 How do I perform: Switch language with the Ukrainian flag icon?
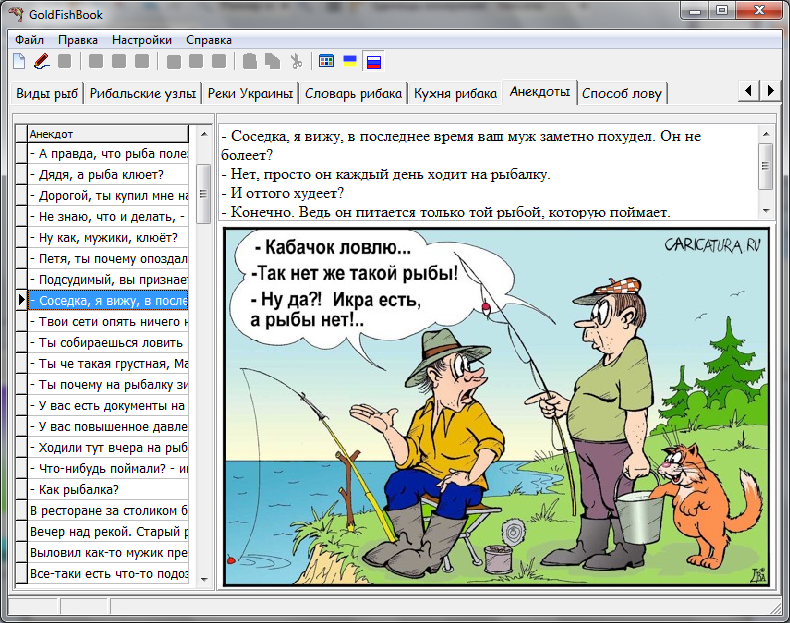(x=350, y=61)
